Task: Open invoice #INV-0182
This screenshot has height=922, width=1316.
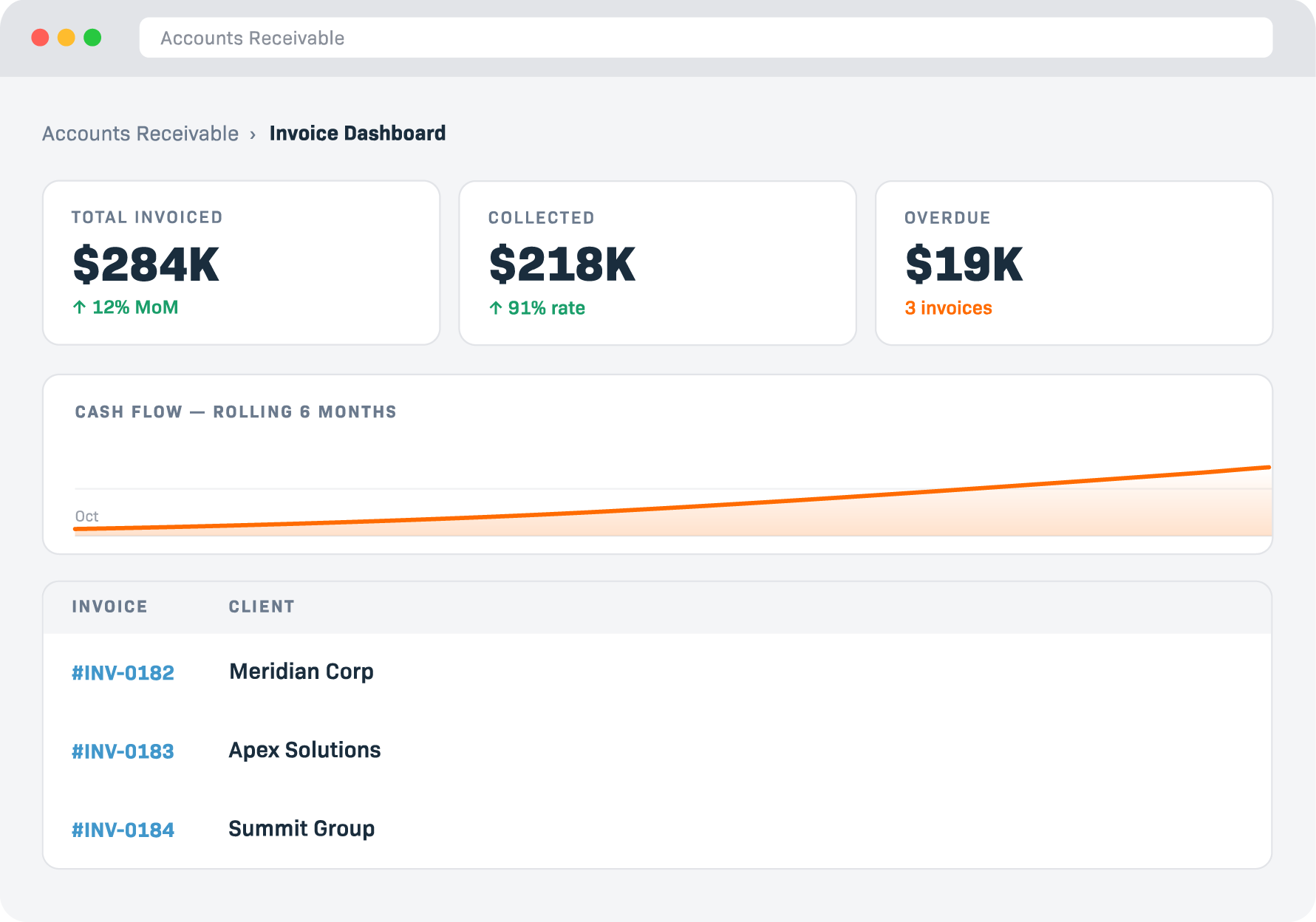Action: pos(123,673)
